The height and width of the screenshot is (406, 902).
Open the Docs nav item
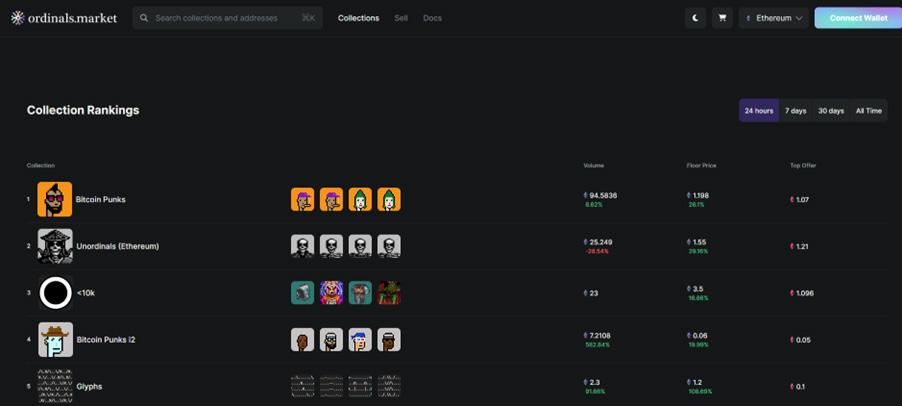(432, 18)
